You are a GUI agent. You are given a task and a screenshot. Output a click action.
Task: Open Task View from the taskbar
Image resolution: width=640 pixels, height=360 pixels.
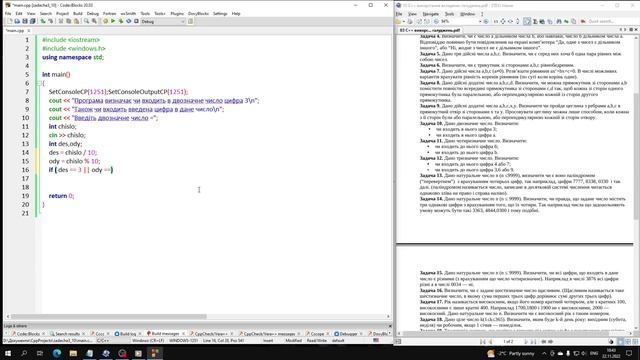(40, 353)
